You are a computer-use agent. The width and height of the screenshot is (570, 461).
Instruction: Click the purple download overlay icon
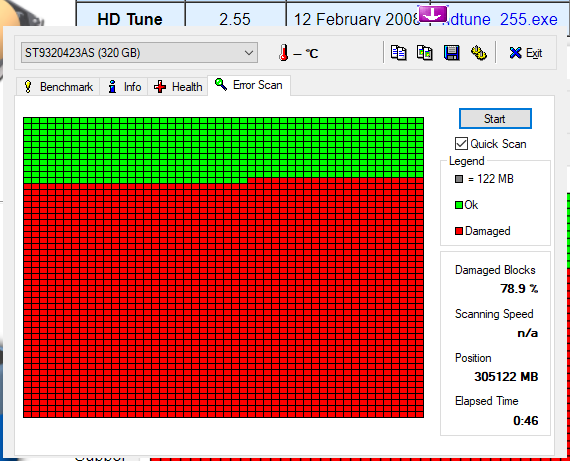pyautogui.click(x=433, y=14)
